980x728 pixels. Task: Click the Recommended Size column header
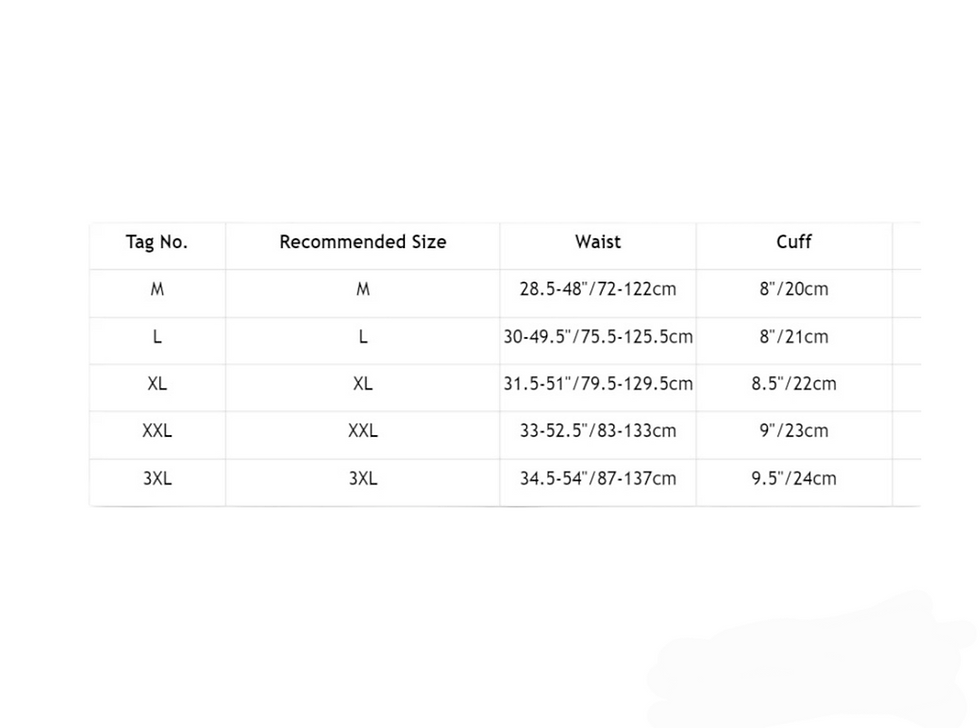pos(363,242)
